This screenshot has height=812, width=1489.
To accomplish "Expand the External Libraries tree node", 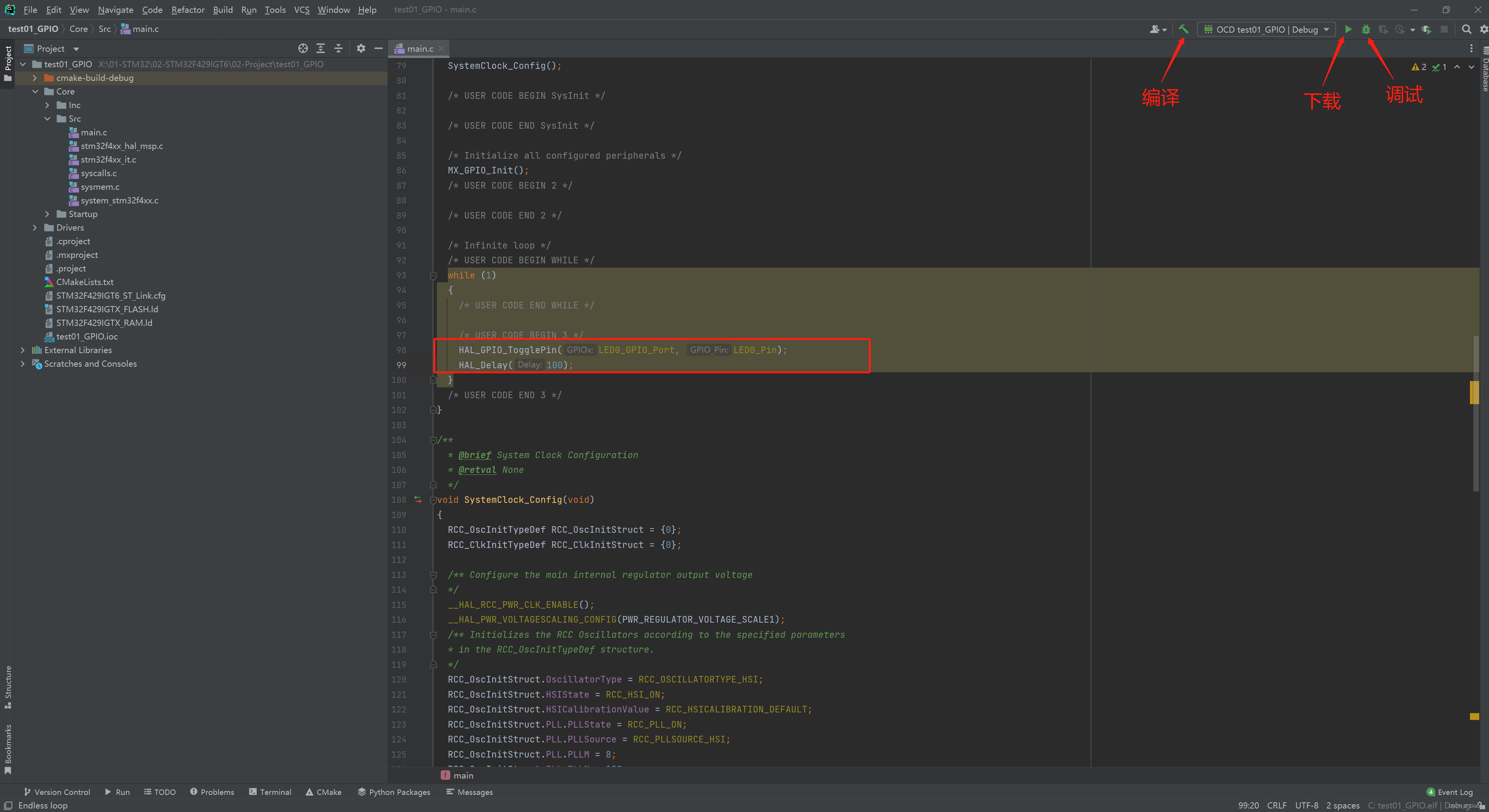I will point(22,350).
